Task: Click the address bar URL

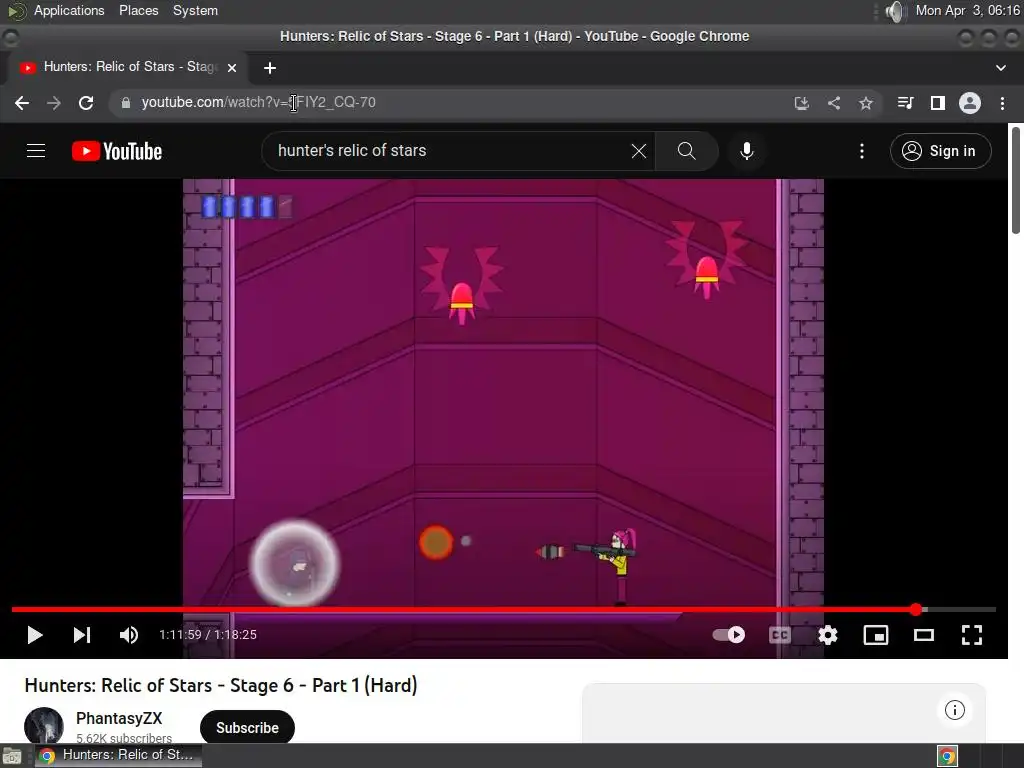Action: point(259,103)
